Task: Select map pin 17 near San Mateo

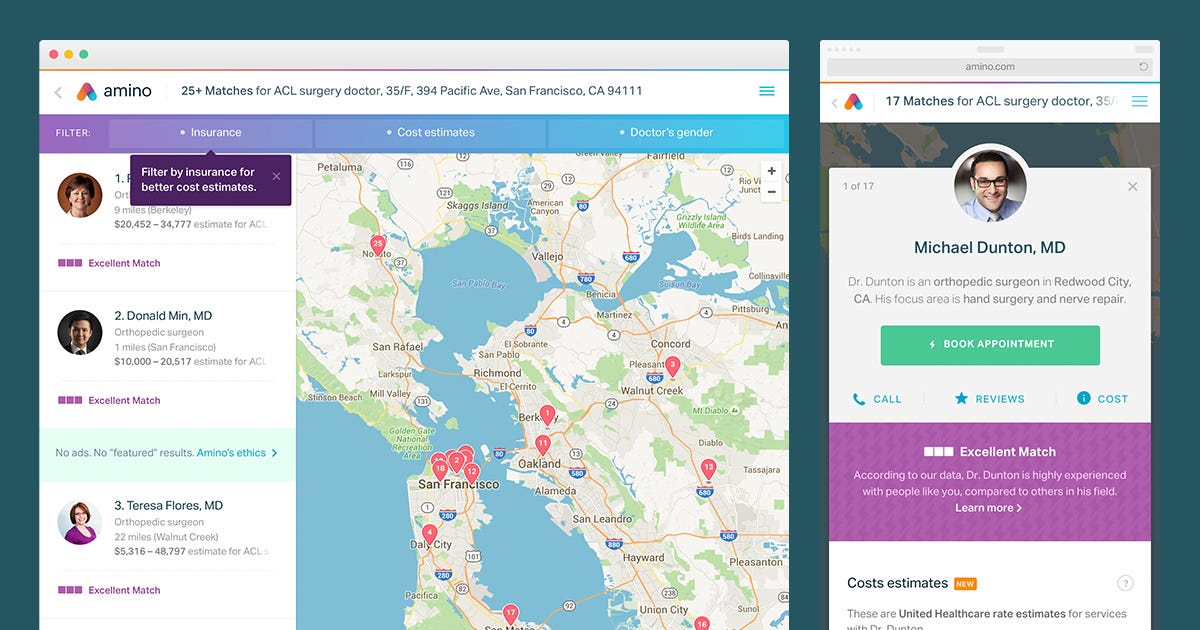Action: pos(510,614)
